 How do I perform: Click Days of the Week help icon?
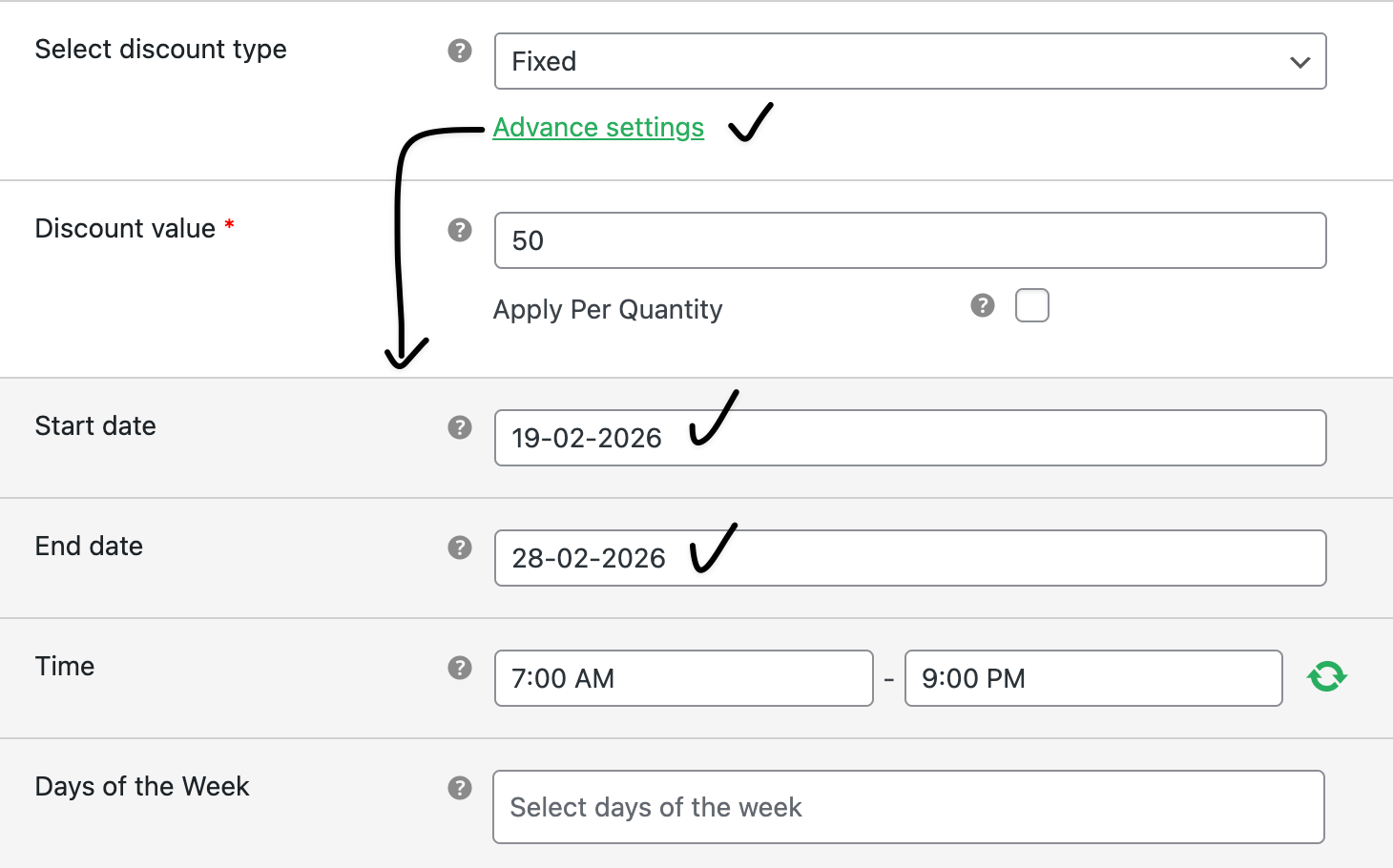pyautogui.click(x=460, y=788)
